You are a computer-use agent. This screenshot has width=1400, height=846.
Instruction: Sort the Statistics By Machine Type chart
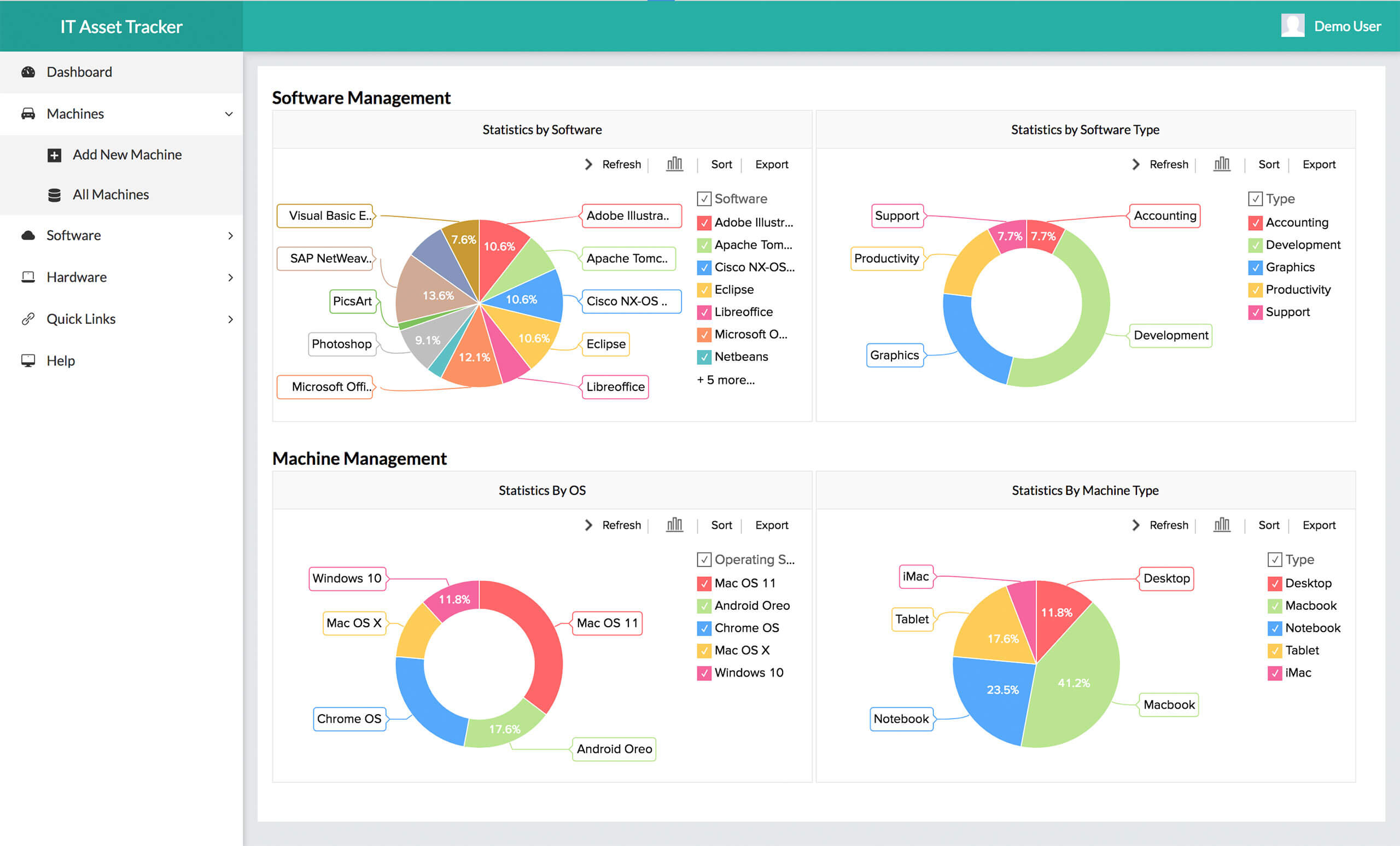(x=1269, y=525)
